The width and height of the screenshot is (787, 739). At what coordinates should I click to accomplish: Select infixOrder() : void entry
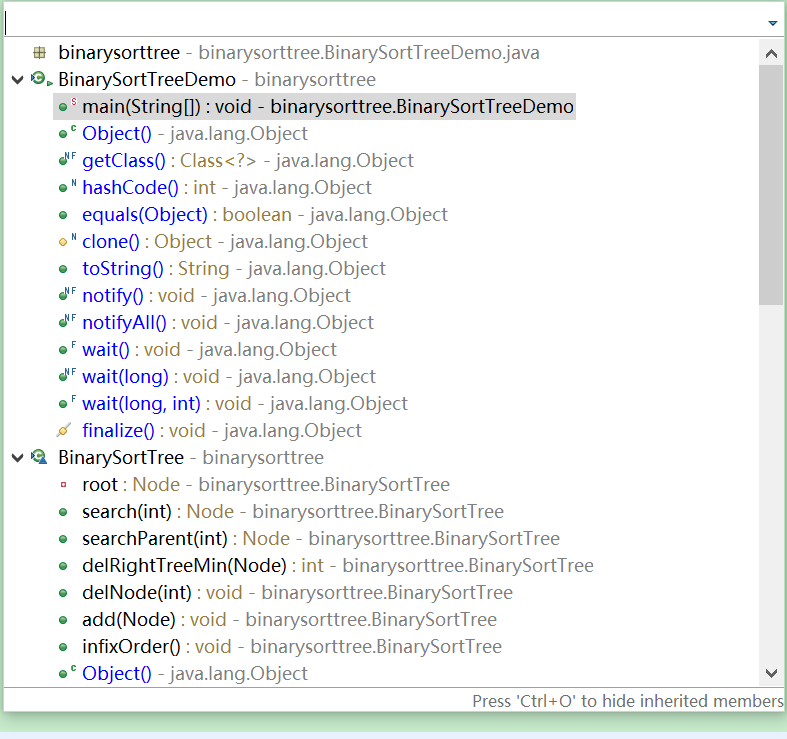coord(292,647)
